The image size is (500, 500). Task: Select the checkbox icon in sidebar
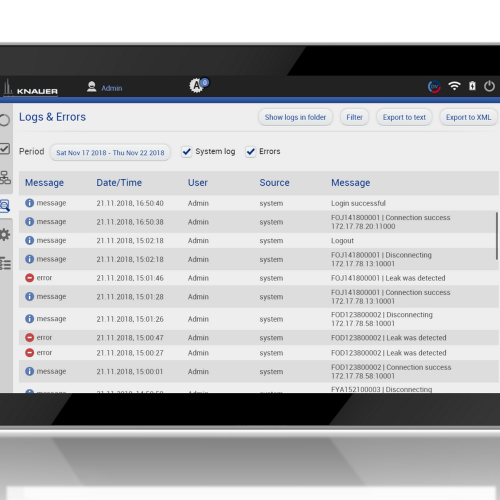click(5, 149)
